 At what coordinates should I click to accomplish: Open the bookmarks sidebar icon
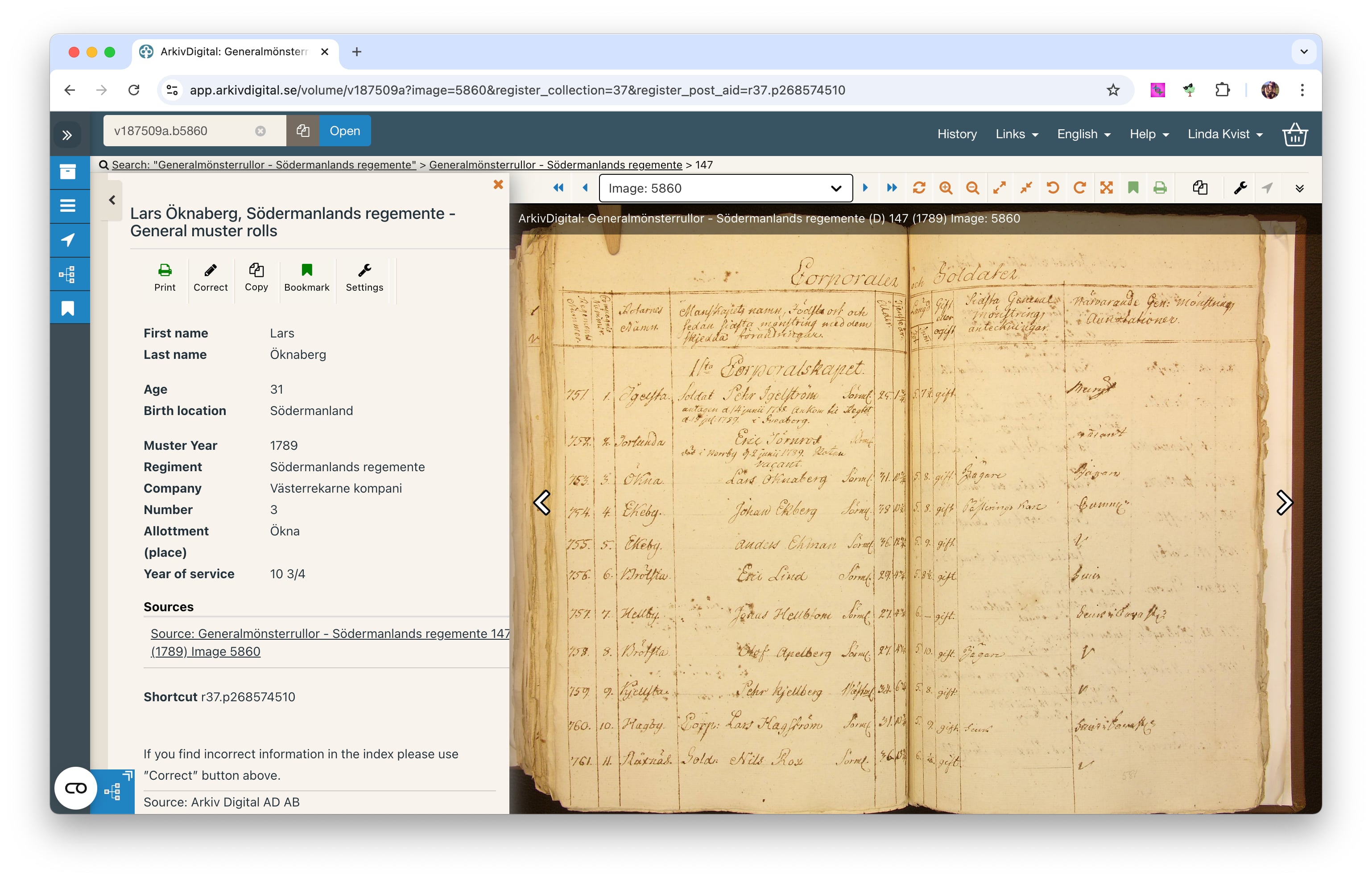pyautogui.click(x=68, y=308)
